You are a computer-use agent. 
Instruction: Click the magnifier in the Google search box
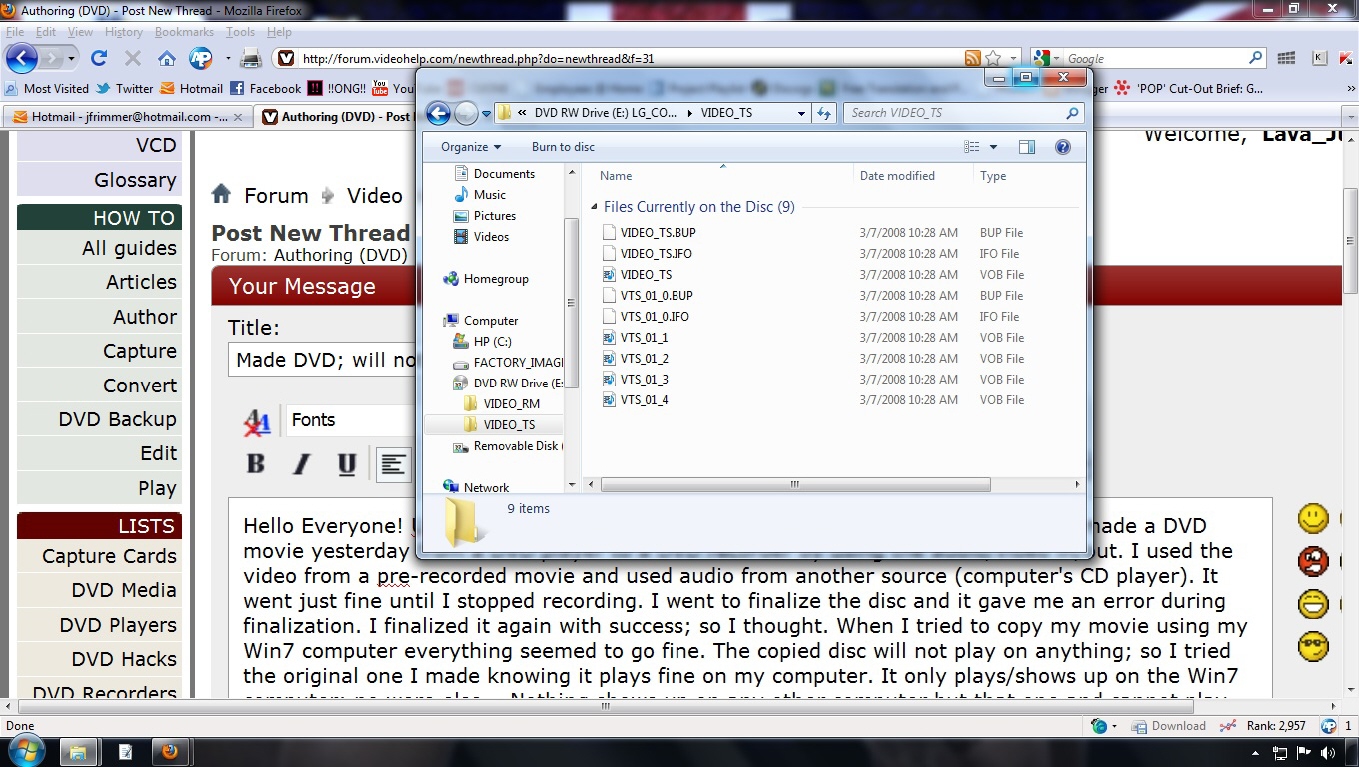1256,58
